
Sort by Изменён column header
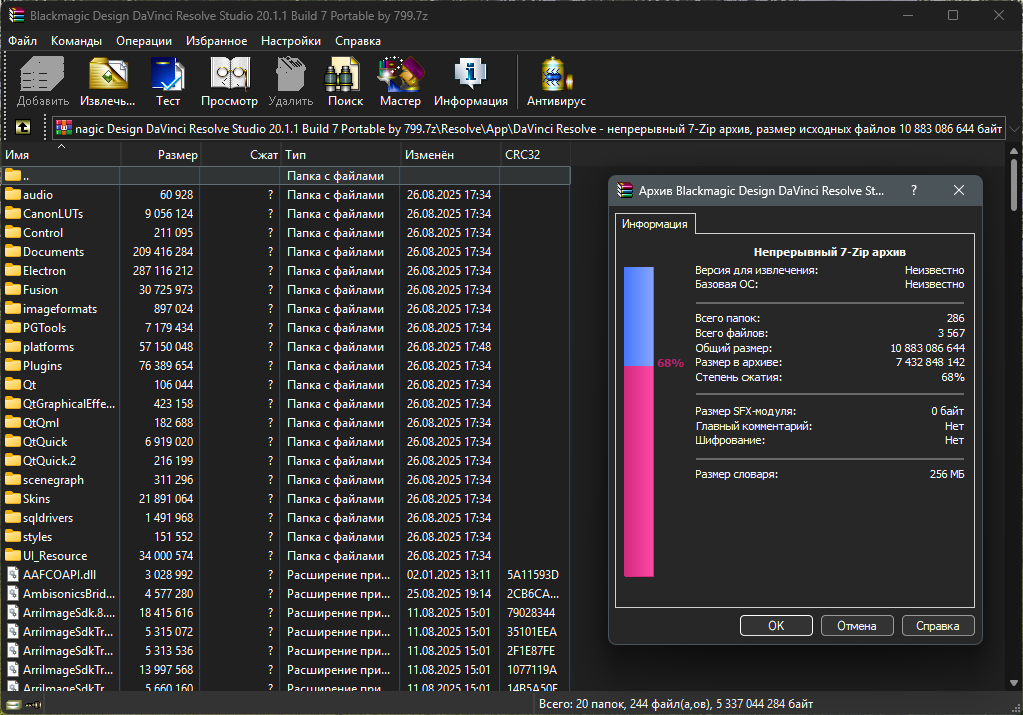pyautogui.click(x=450, y=155)
